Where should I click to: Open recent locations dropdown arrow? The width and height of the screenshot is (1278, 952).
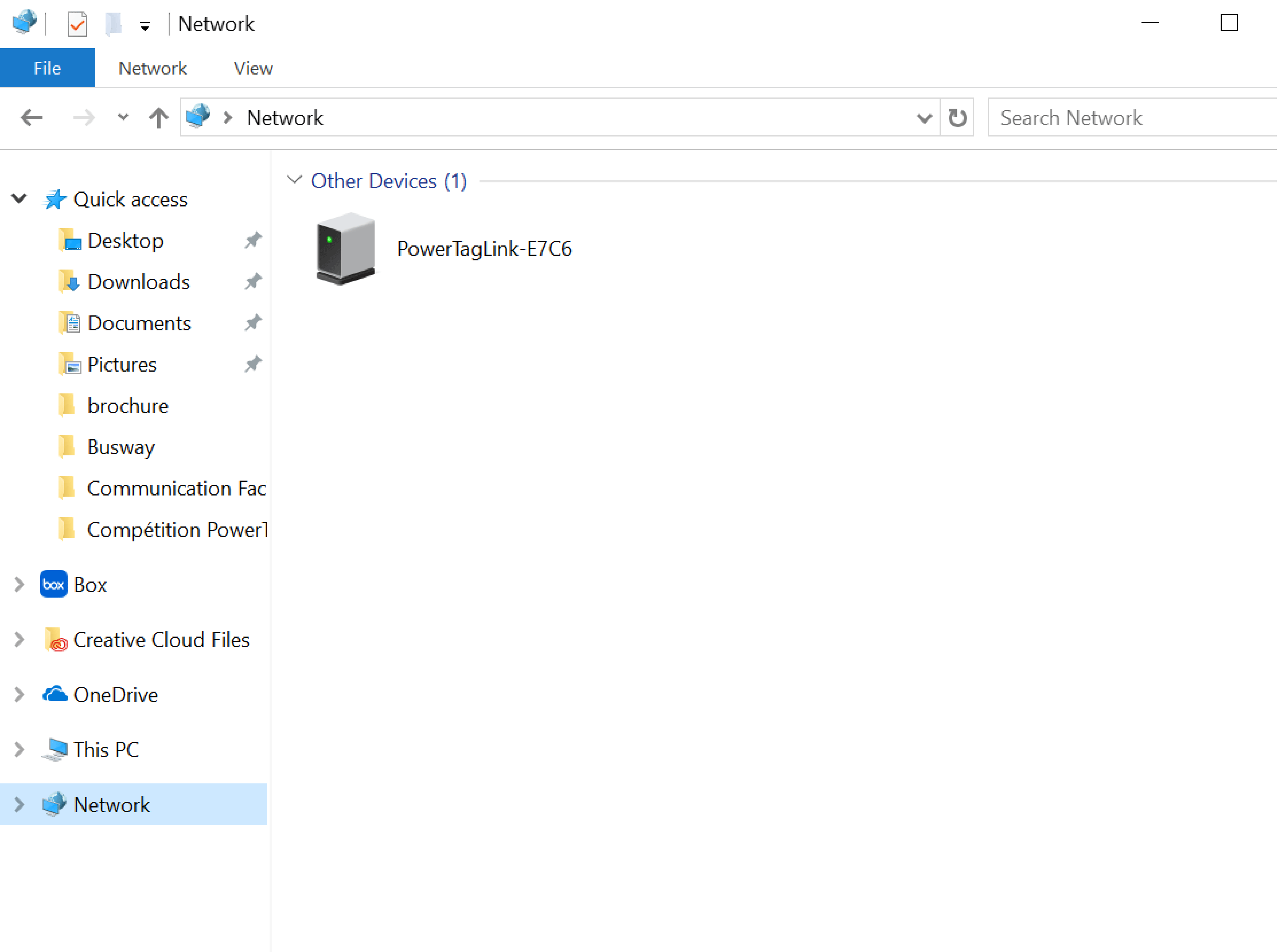point(123,117)
